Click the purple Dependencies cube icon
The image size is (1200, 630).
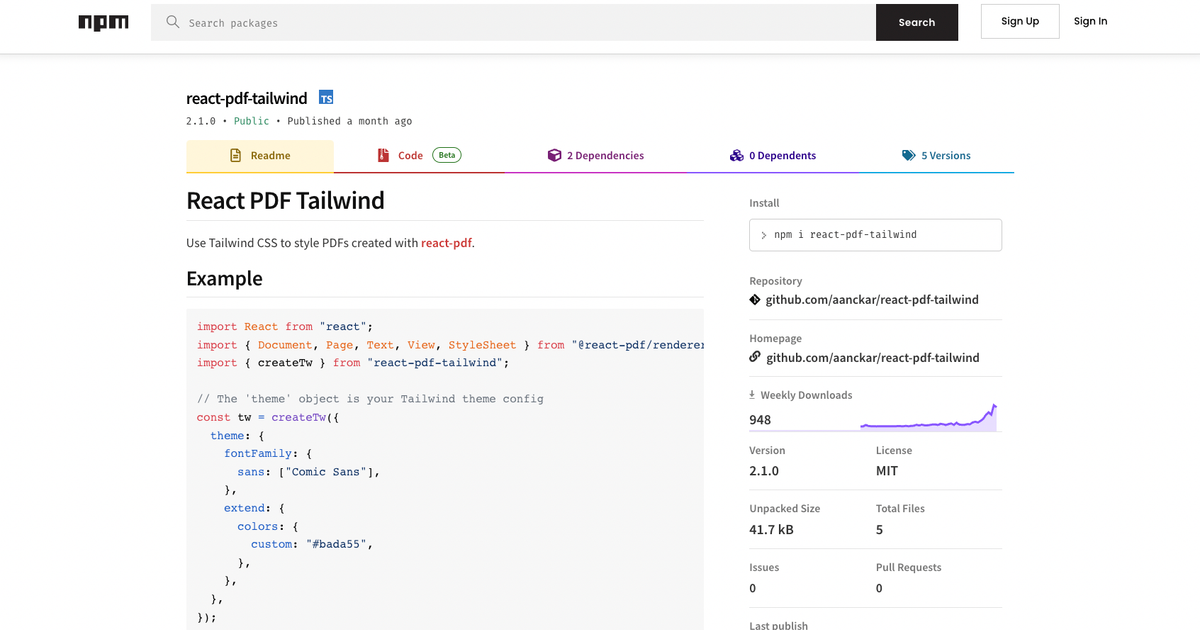tap(554, 156)
